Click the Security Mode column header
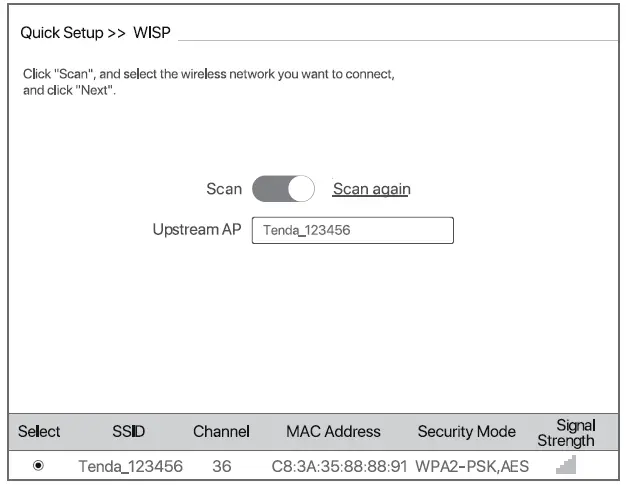 click(466, 432)
